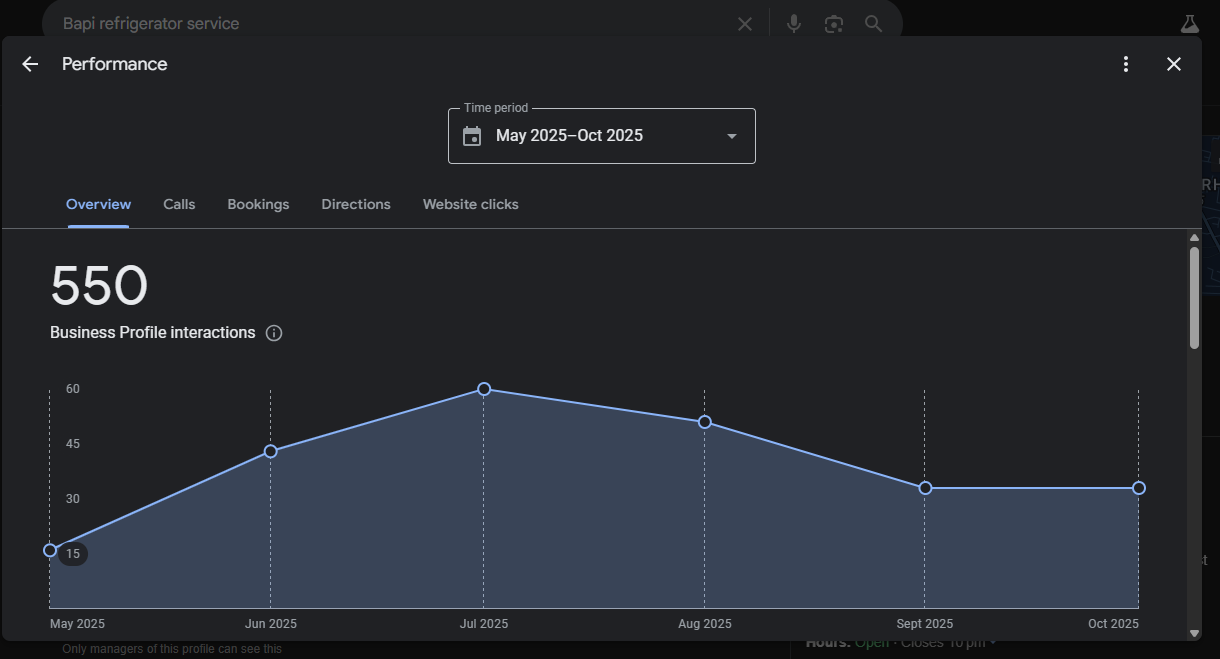Switch to the Bookings tab
The width and height of the screenshot is (1220, 659).
pyautogui.click(x=258, y=204)
